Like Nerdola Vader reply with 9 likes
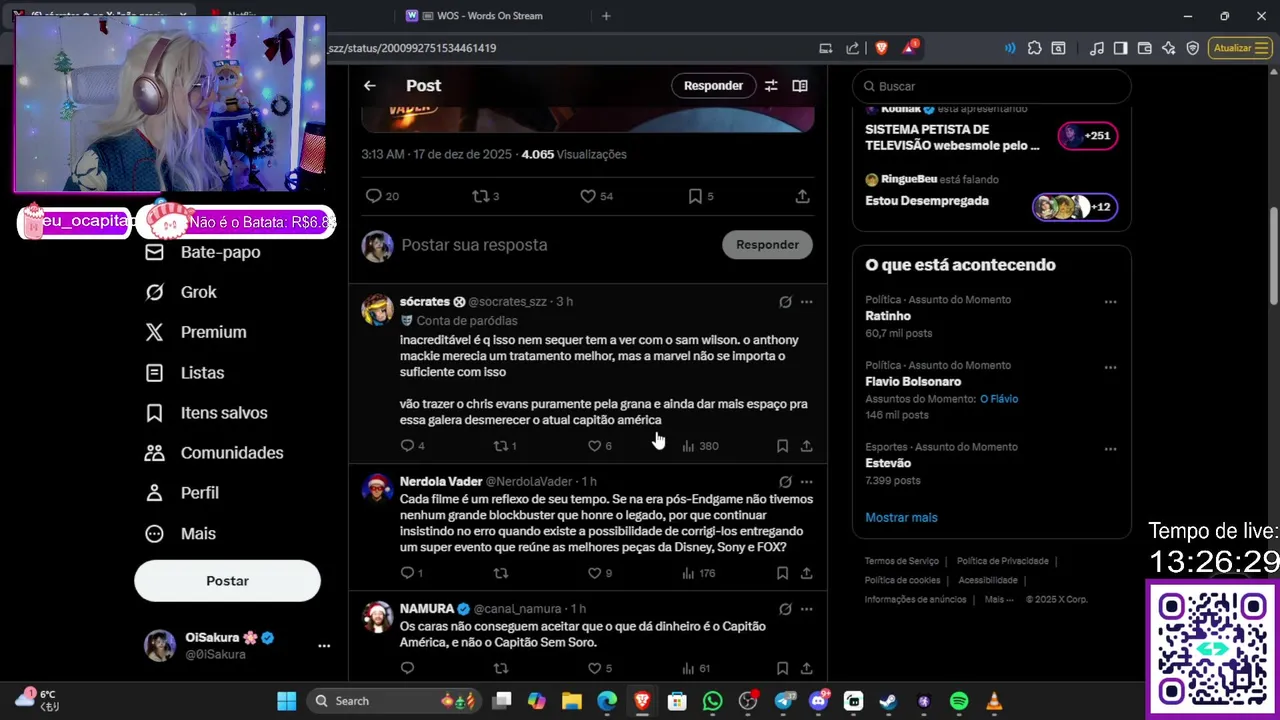Viewport: 1280px width, 720px height. point(600,573)
